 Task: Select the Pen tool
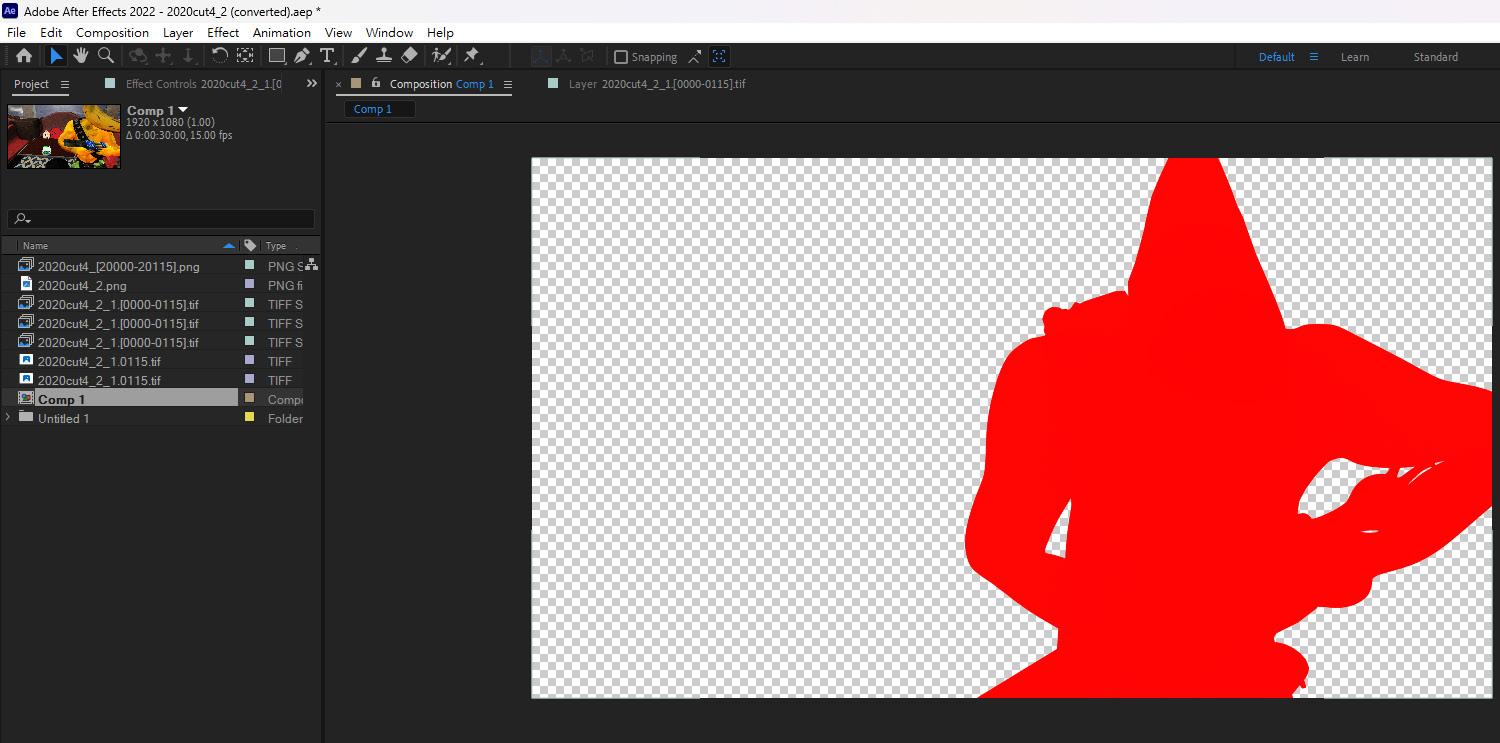tap(302, 56)
